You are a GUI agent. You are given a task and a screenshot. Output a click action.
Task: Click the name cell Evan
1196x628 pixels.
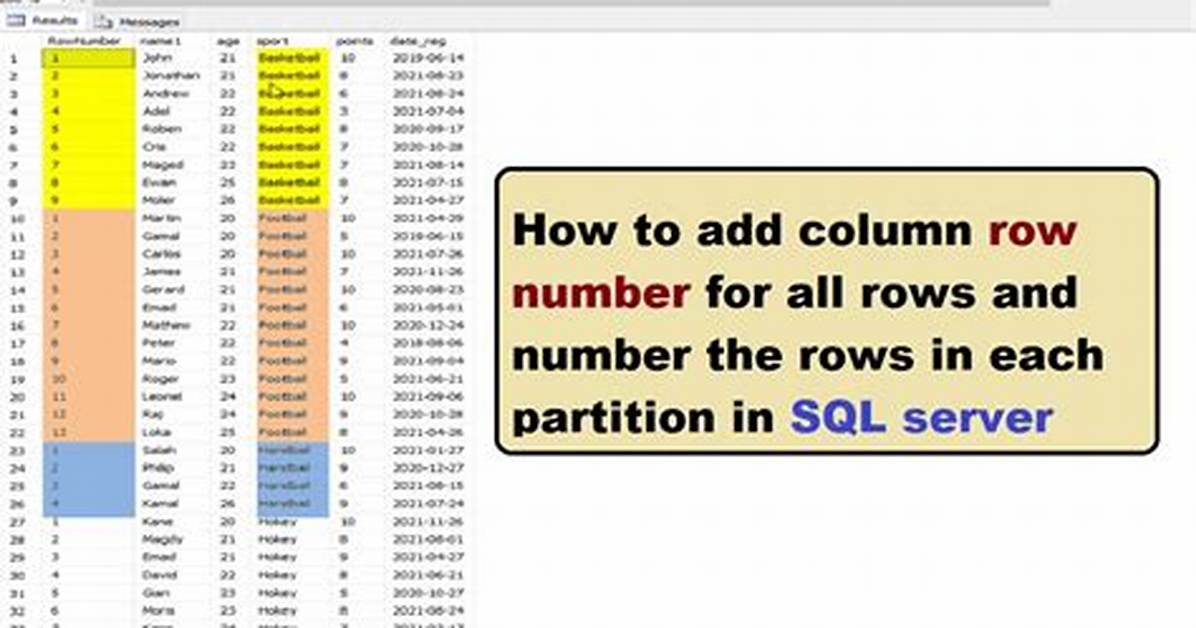(159, 182)
